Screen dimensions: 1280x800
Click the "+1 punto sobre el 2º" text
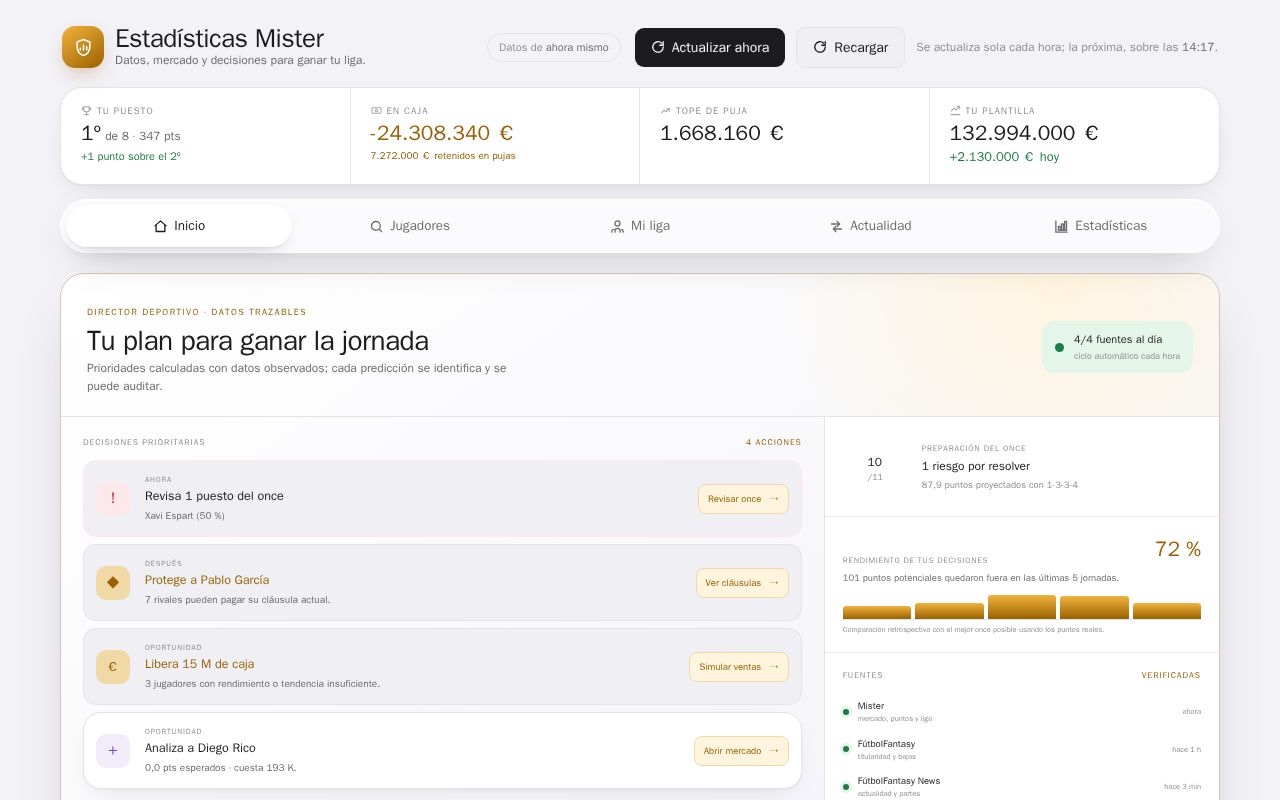click(x=131, y=156)
